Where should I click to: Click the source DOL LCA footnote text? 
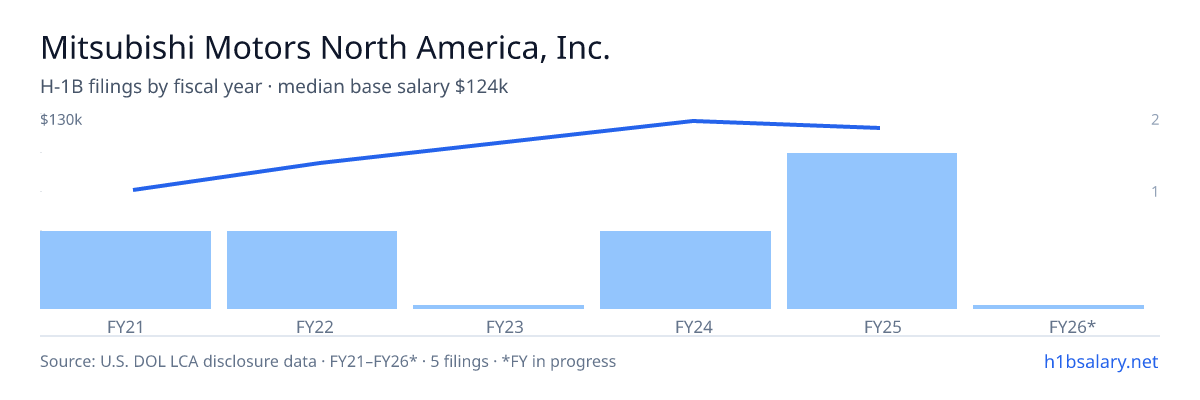click(328, 361)
